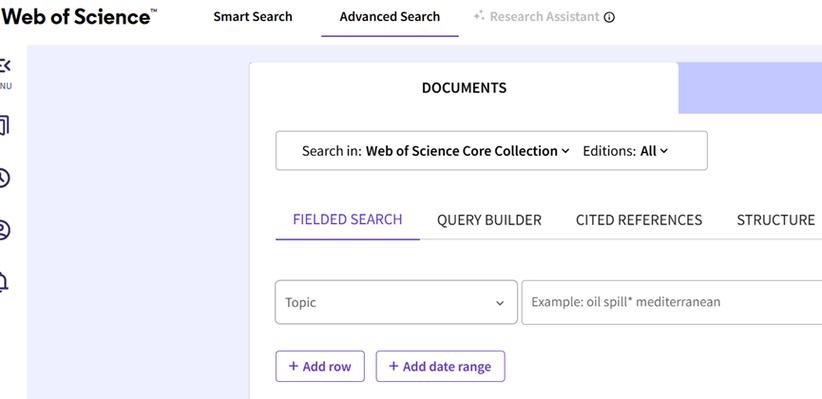The image size is (822, 399).
Task: Open search history clock icon
Action: (x=4, y=178)
